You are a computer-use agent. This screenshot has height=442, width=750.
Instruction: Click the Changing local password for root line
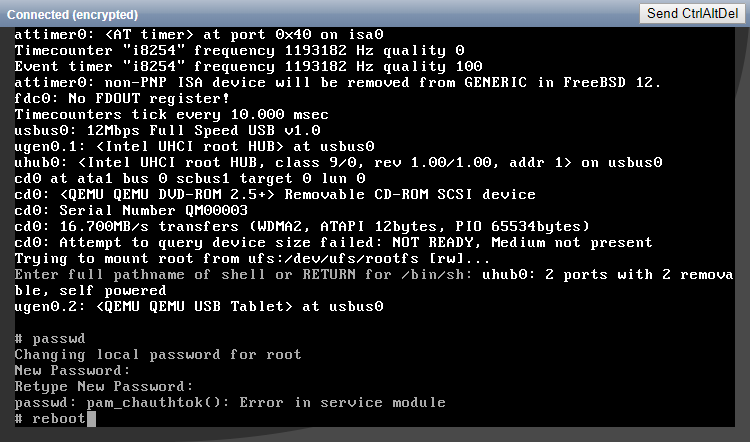157,355
